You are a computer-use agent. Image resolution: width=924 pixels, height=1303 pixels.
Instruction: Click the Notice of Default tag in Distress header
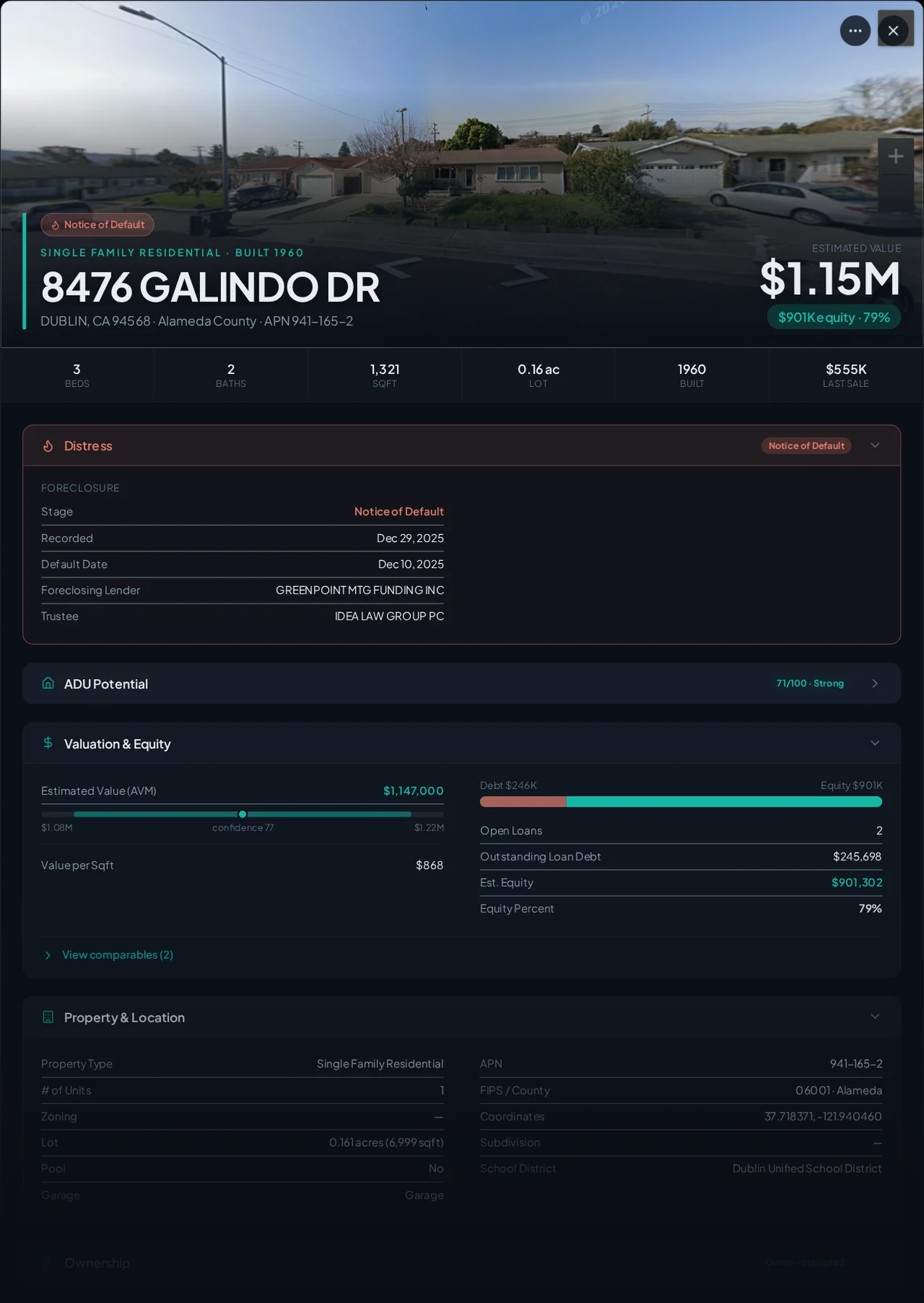click(806, 446)
